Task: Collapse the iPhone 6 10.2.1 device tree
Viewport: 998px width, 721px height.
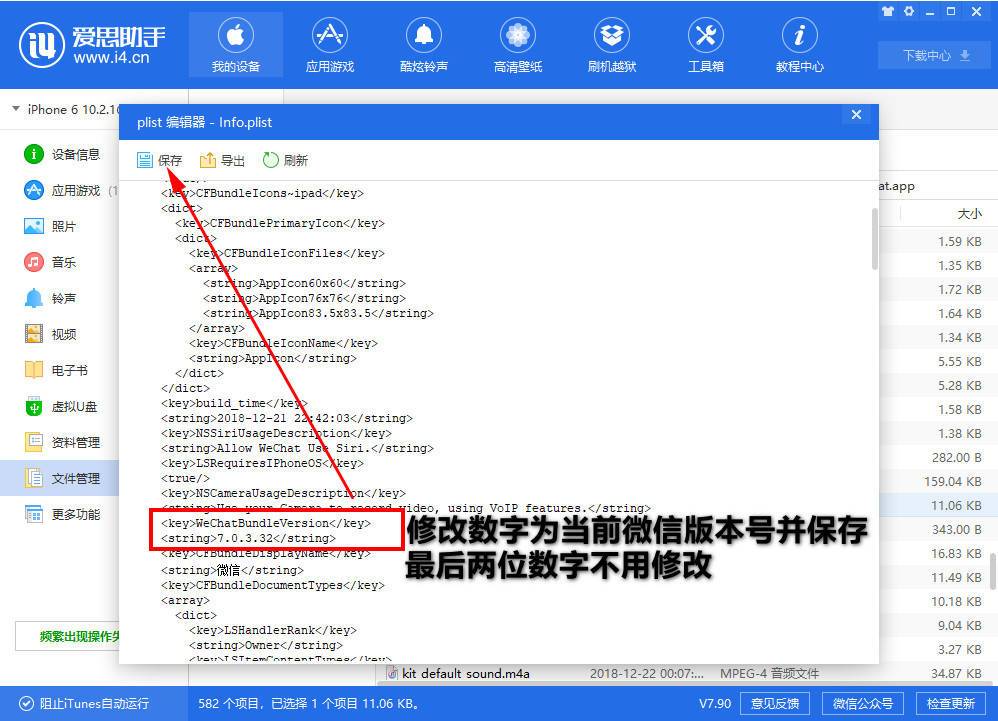Action: (x=14, y=109)
